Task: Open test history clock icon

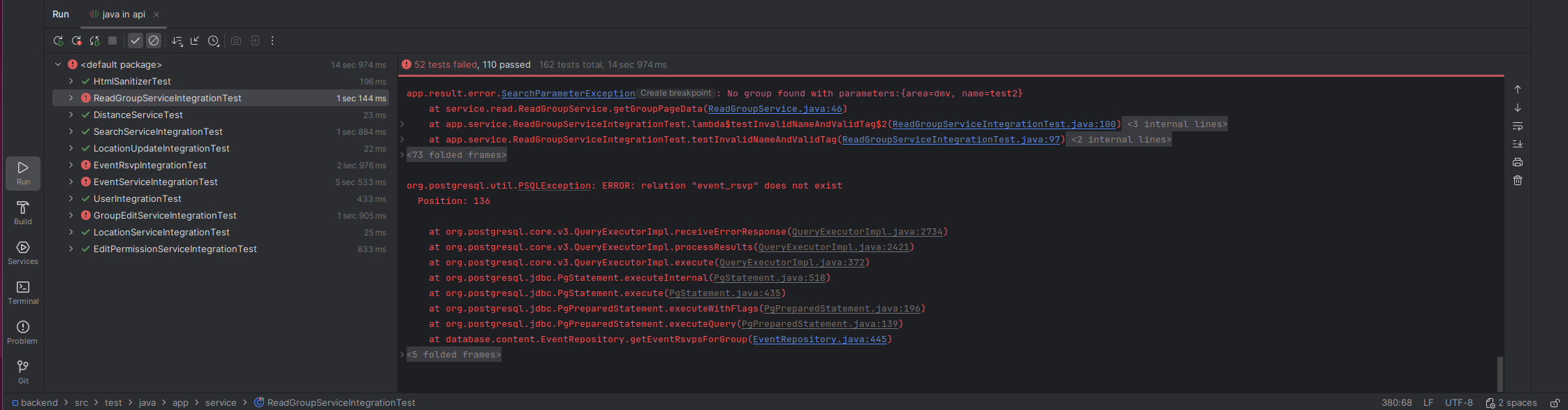Action: 214,41
